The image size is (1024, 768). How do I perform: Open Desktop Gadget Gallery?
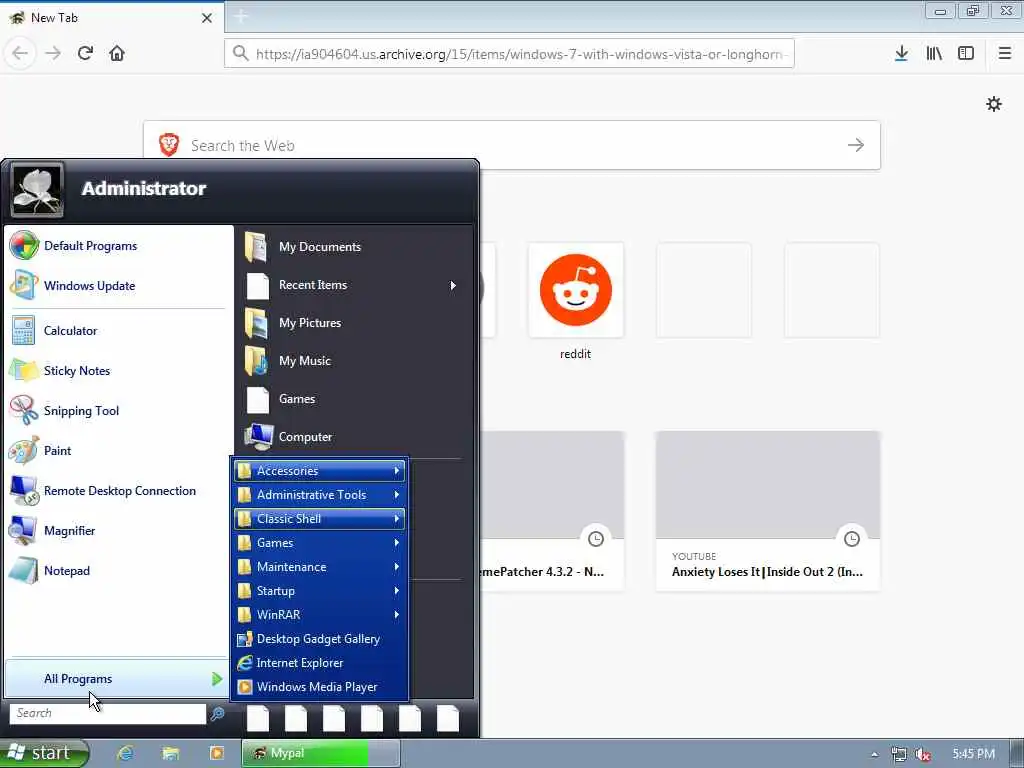pos(319,639)
